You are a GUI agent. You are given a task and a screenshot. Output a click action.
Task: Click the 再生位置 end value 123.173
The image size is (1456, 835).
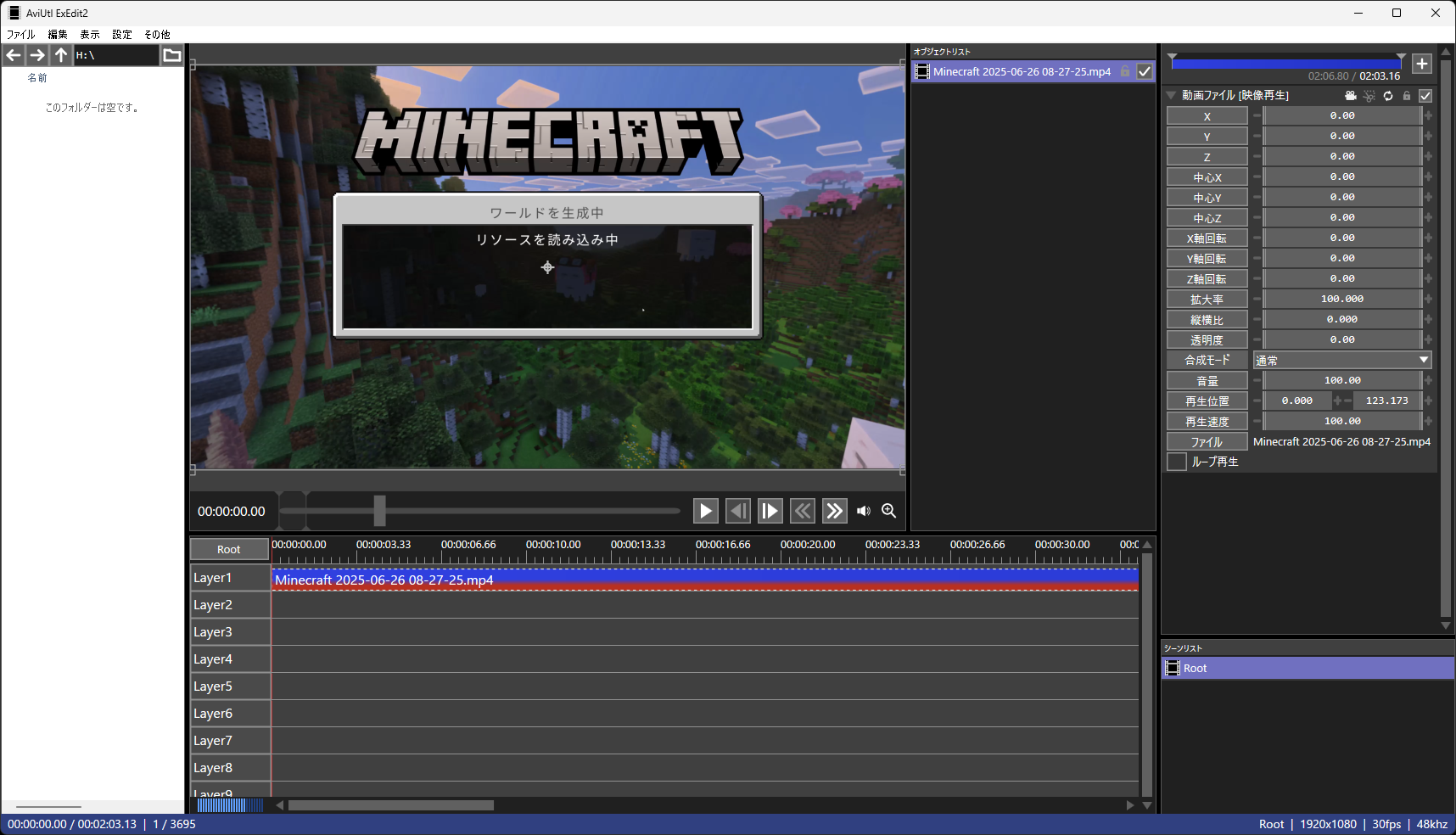(x=1387, y=401)
